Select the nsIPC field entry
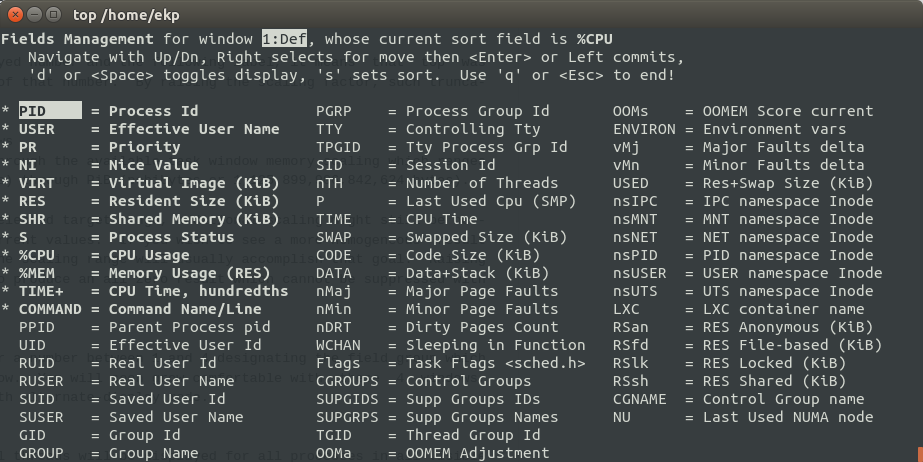 [743, 201]
